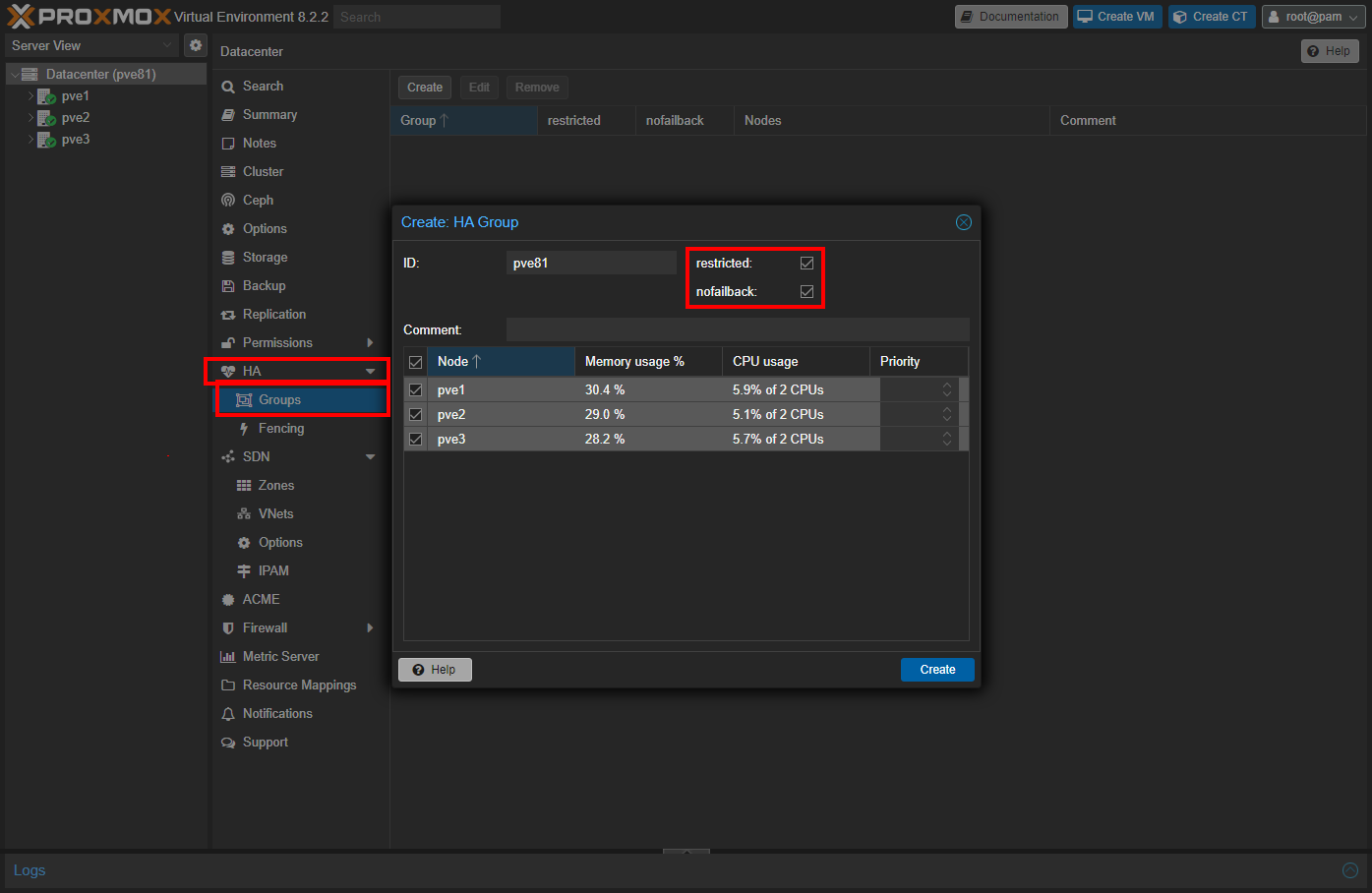
Task: Click the Notifications bell icon
Action: [x=228, y=714]
